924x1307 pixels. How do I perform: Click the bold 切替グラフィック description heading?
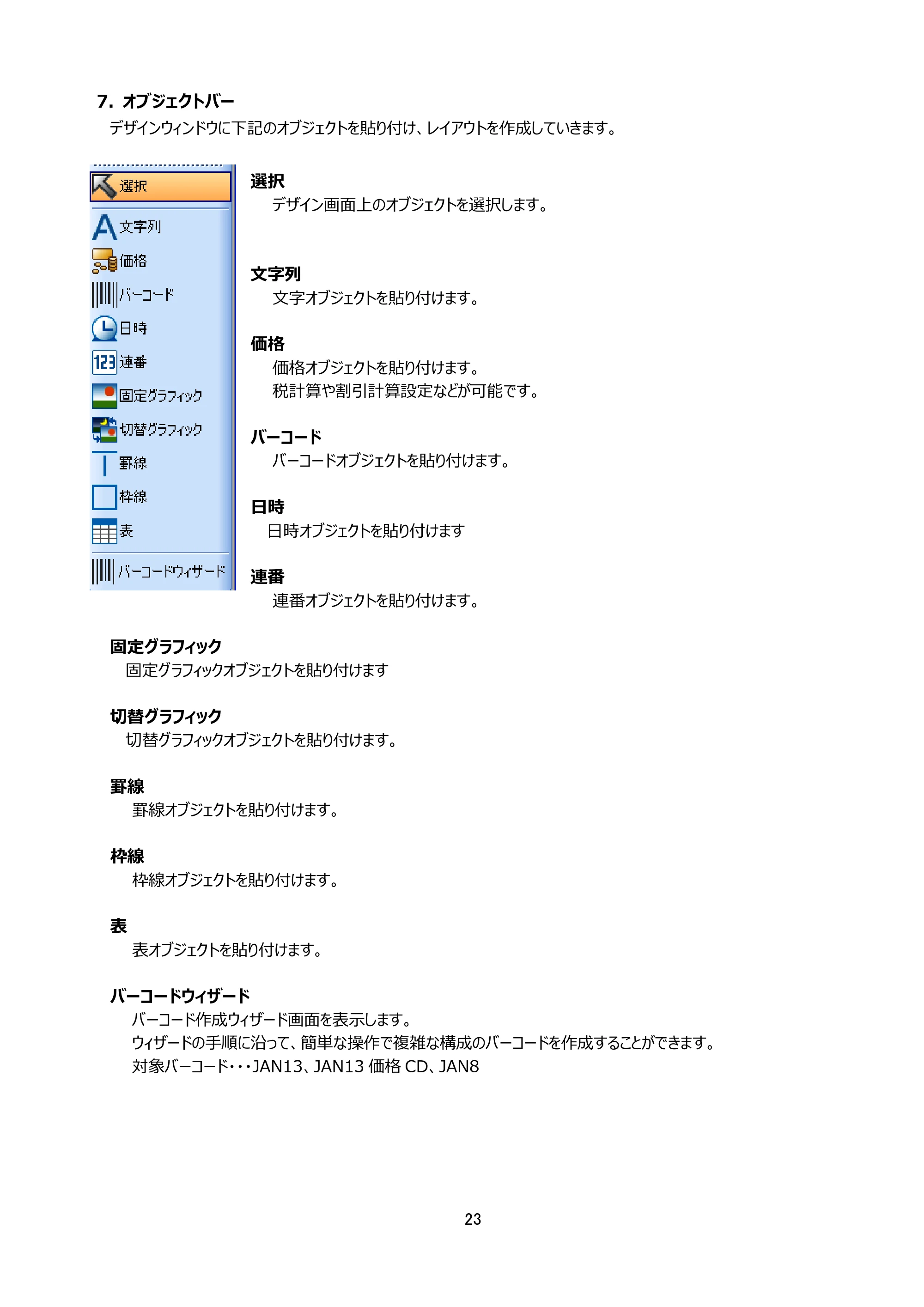click(166, 717)
